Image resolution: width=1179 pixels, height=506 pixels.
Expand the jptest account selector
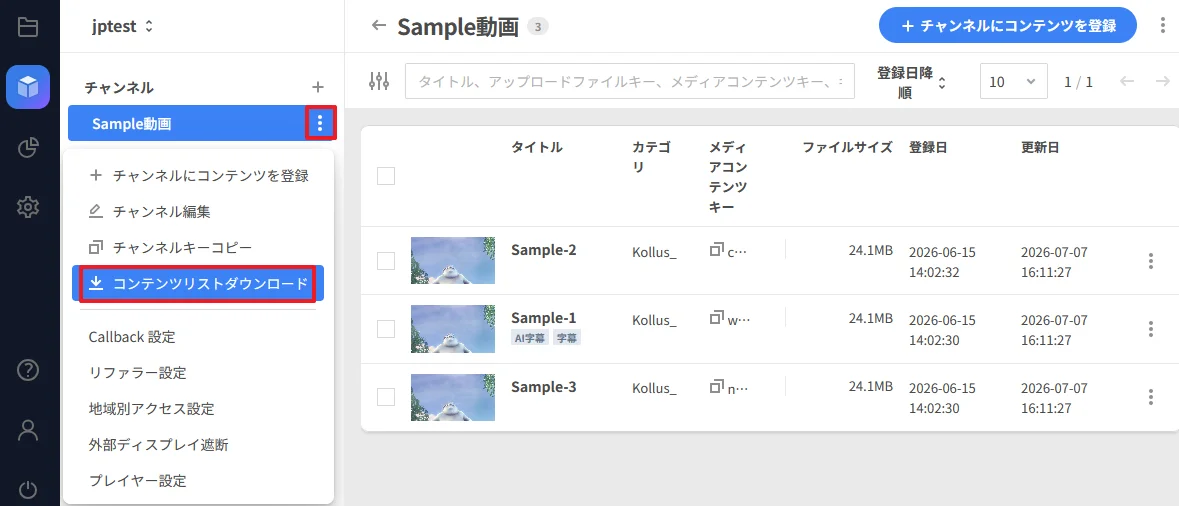pos(123,26)
